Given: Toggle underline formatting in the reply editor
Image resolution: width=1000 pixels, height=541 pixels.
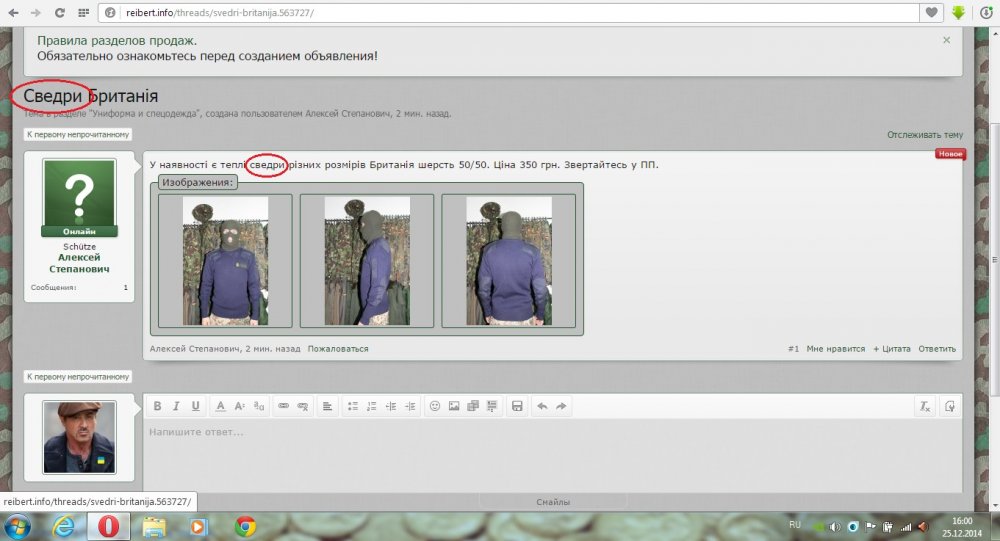Looking at the screenshot, I should click(x=195, y=406).
